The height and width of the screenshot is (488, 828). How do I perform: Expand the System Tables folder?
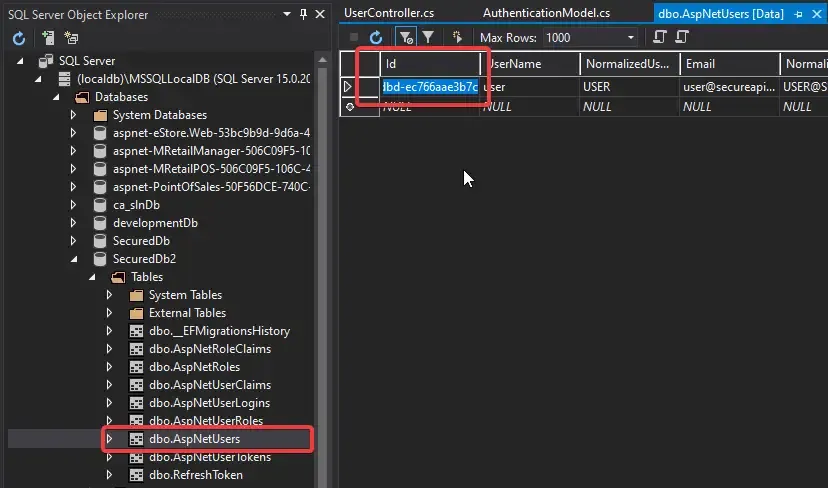(x=109, y=295)
